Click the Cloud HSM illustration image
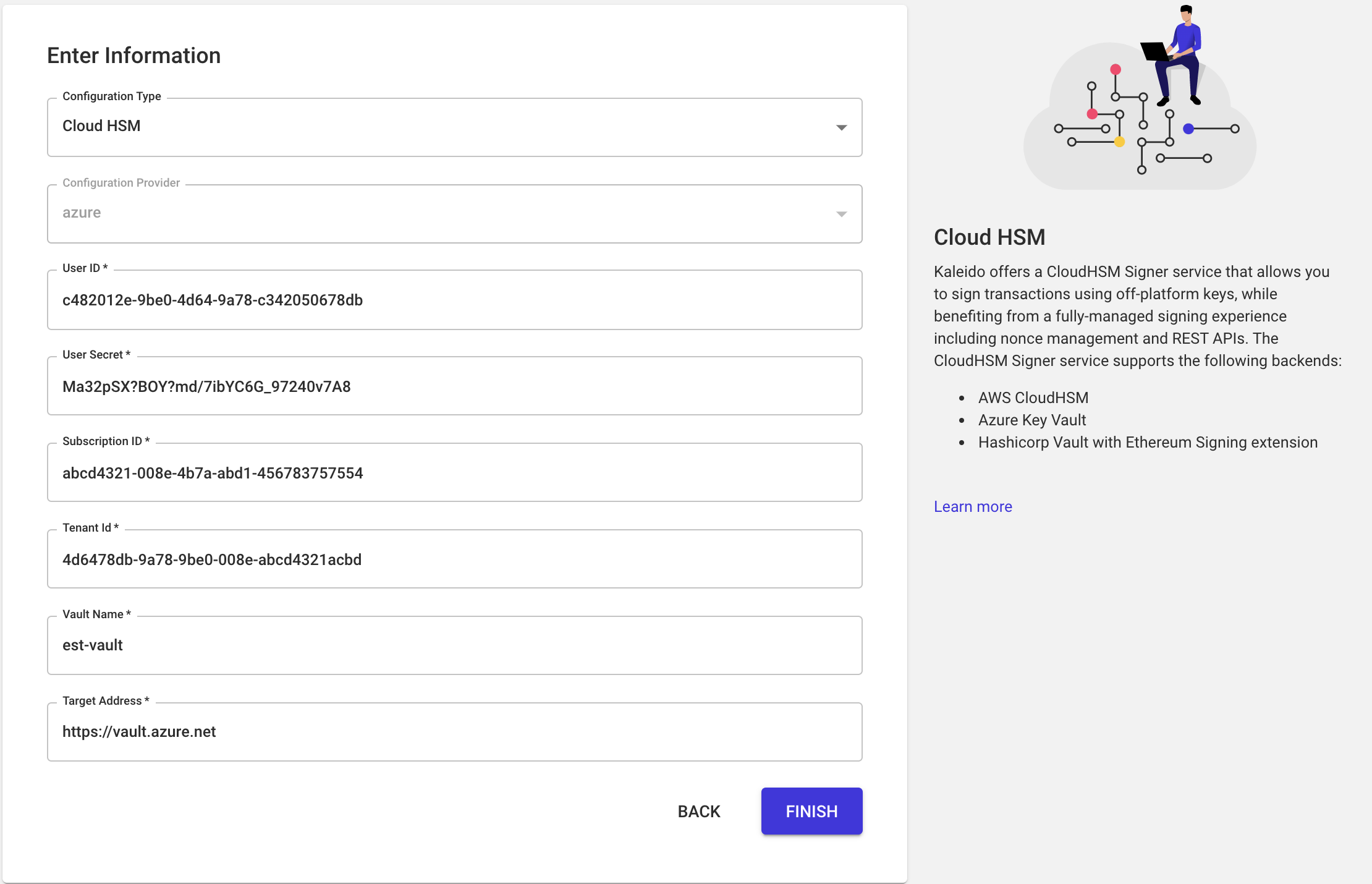Screen dimensions: 1372x884 (1140, 98)
